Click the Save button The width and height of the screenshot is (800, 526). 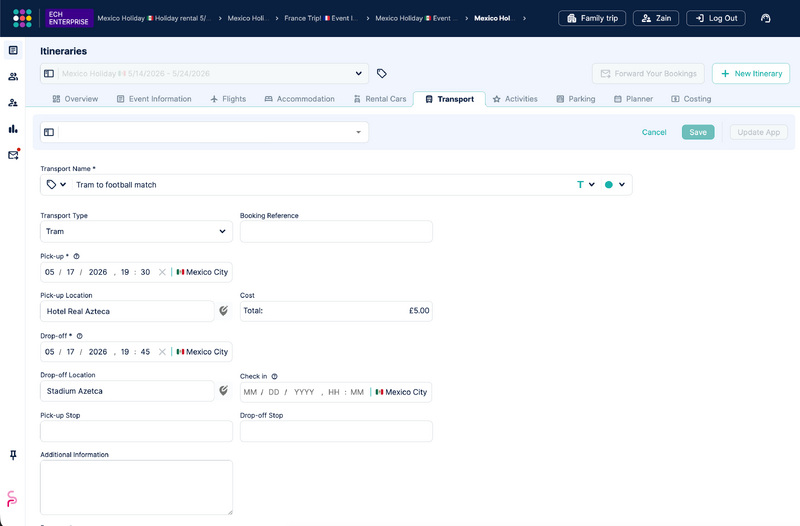click(698, 132)
